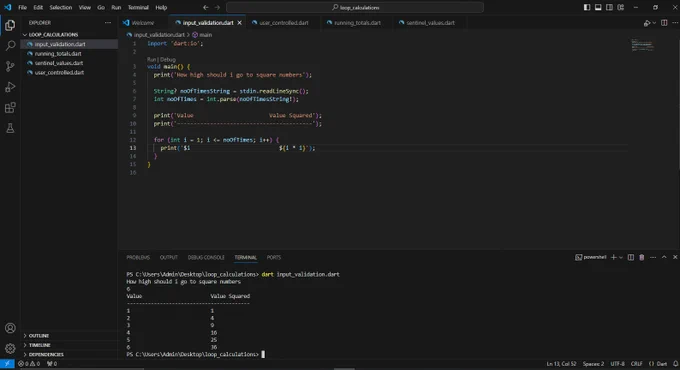Screen dimensions: 680x370
Task: Open the Extensions view
Action: (x=10, y=107)
